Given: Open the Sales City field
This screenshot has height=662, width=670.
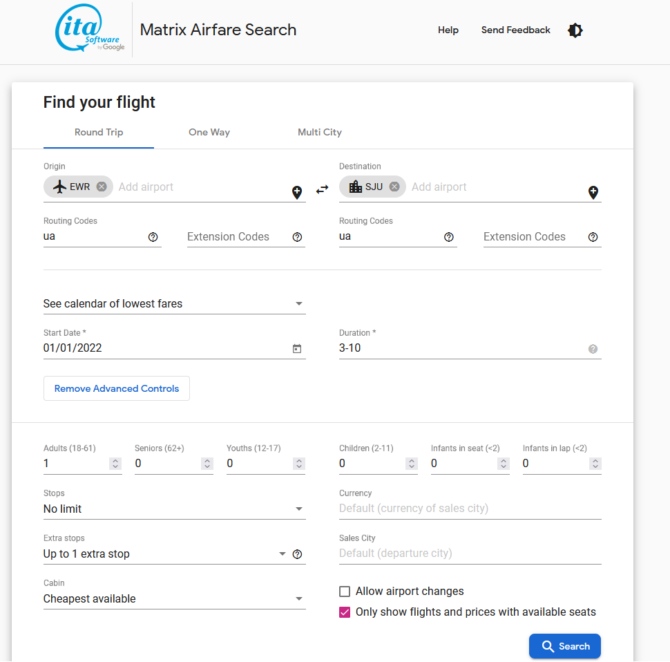Looking at the screenshot, I should pyautogui.click(x=470, y=553).
